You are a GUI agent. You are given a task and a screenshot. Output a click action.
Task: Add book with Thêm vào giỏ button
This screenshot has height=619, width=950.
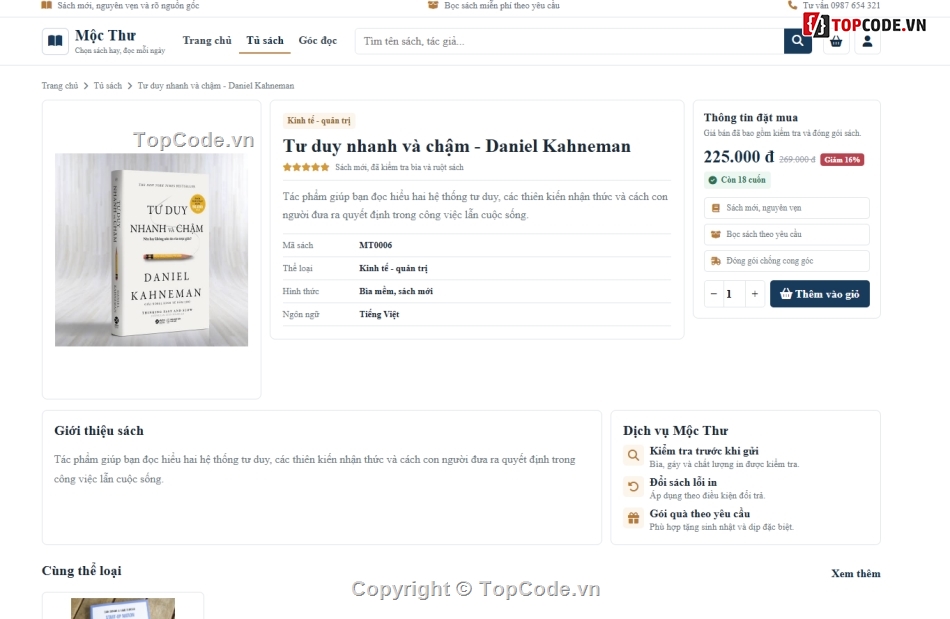pyautogui.click(x=820, y=294)
